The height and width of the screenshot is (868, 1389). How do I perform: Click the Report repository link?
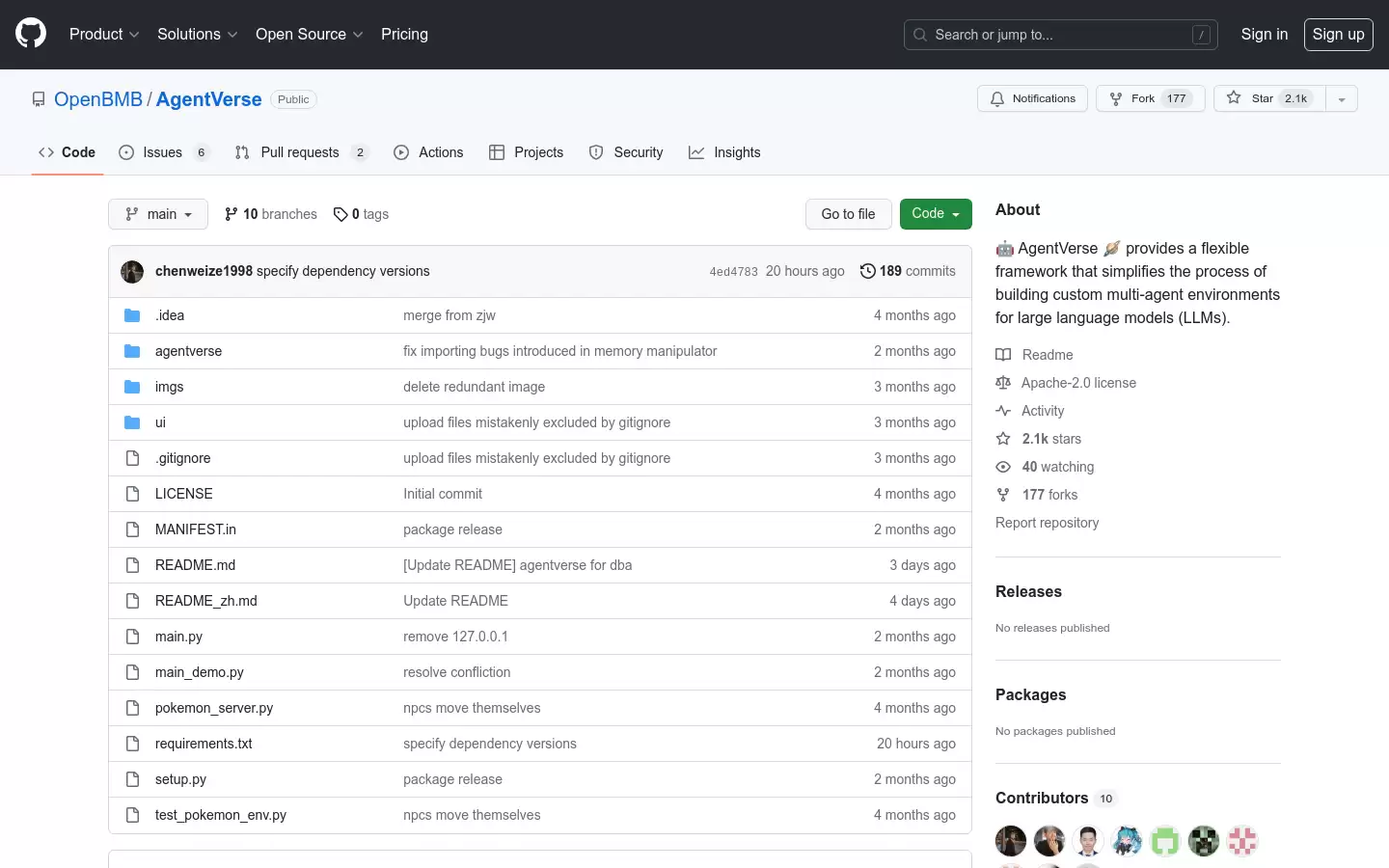point(1048,523)
